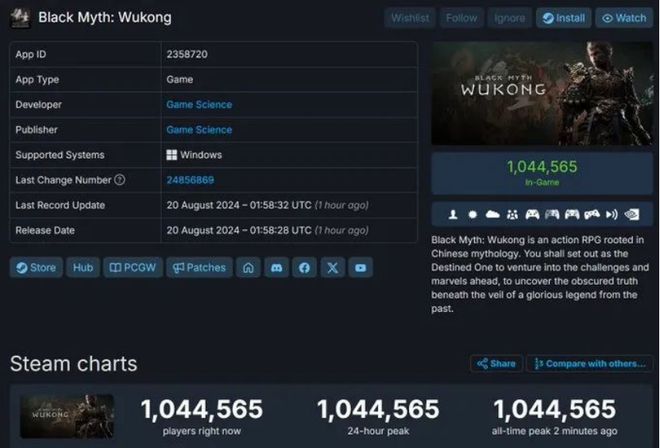Click the NVIDIA GeForce Now icon

(x=631, y=215)
